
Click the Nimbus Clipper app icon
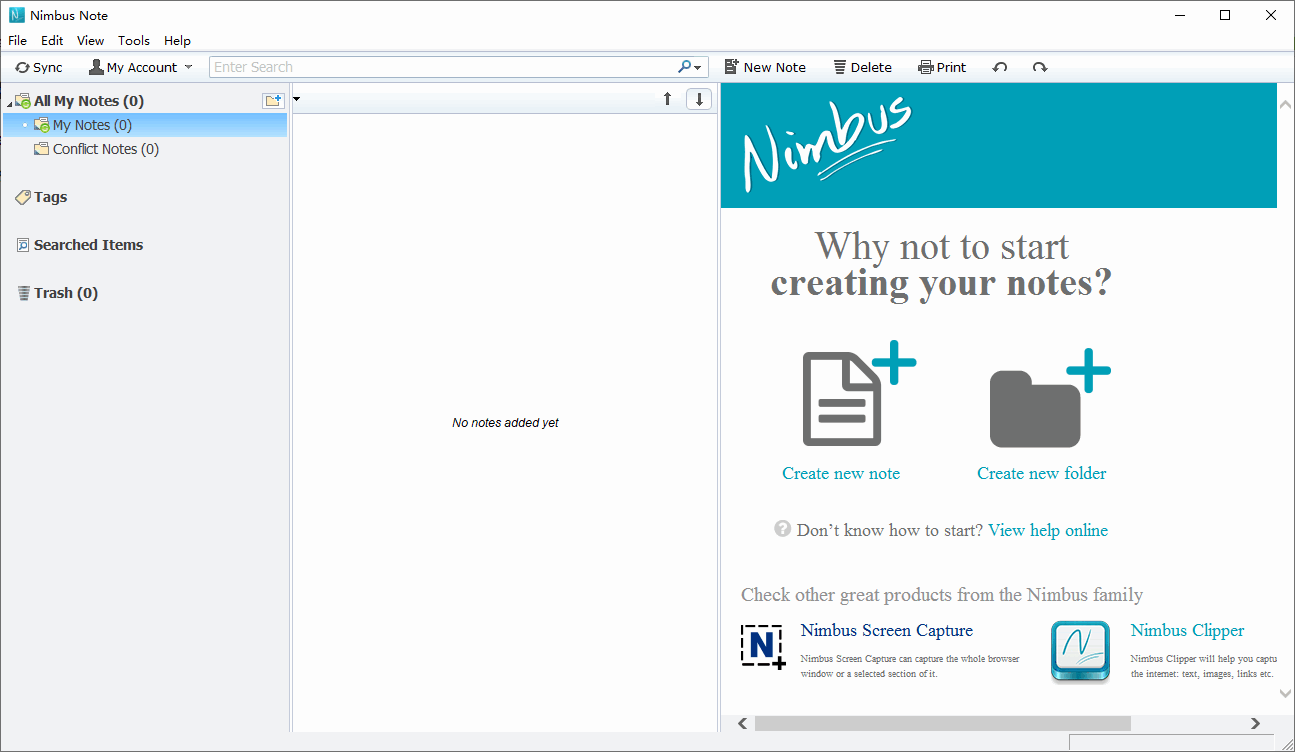tap(1081, 652)
